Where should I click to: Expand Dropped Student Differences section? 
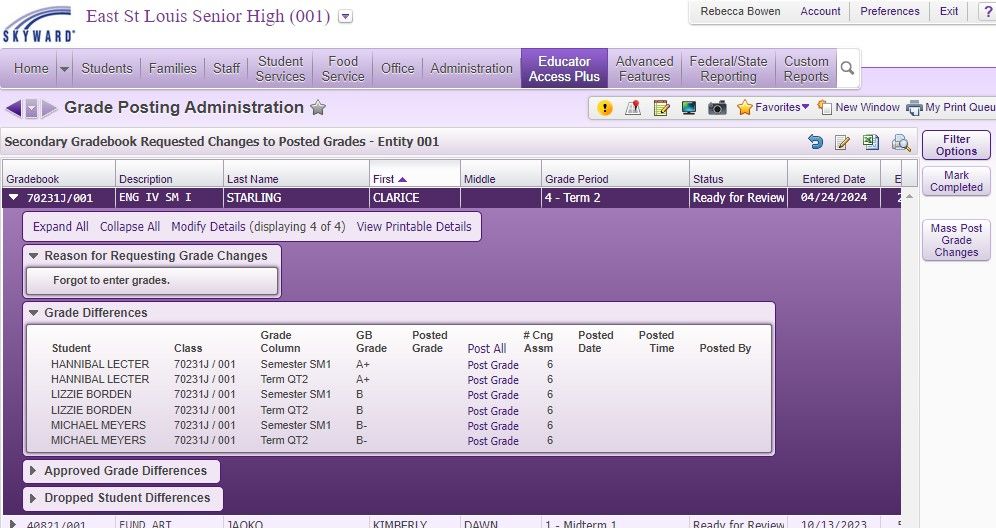[x=122, y=498]
